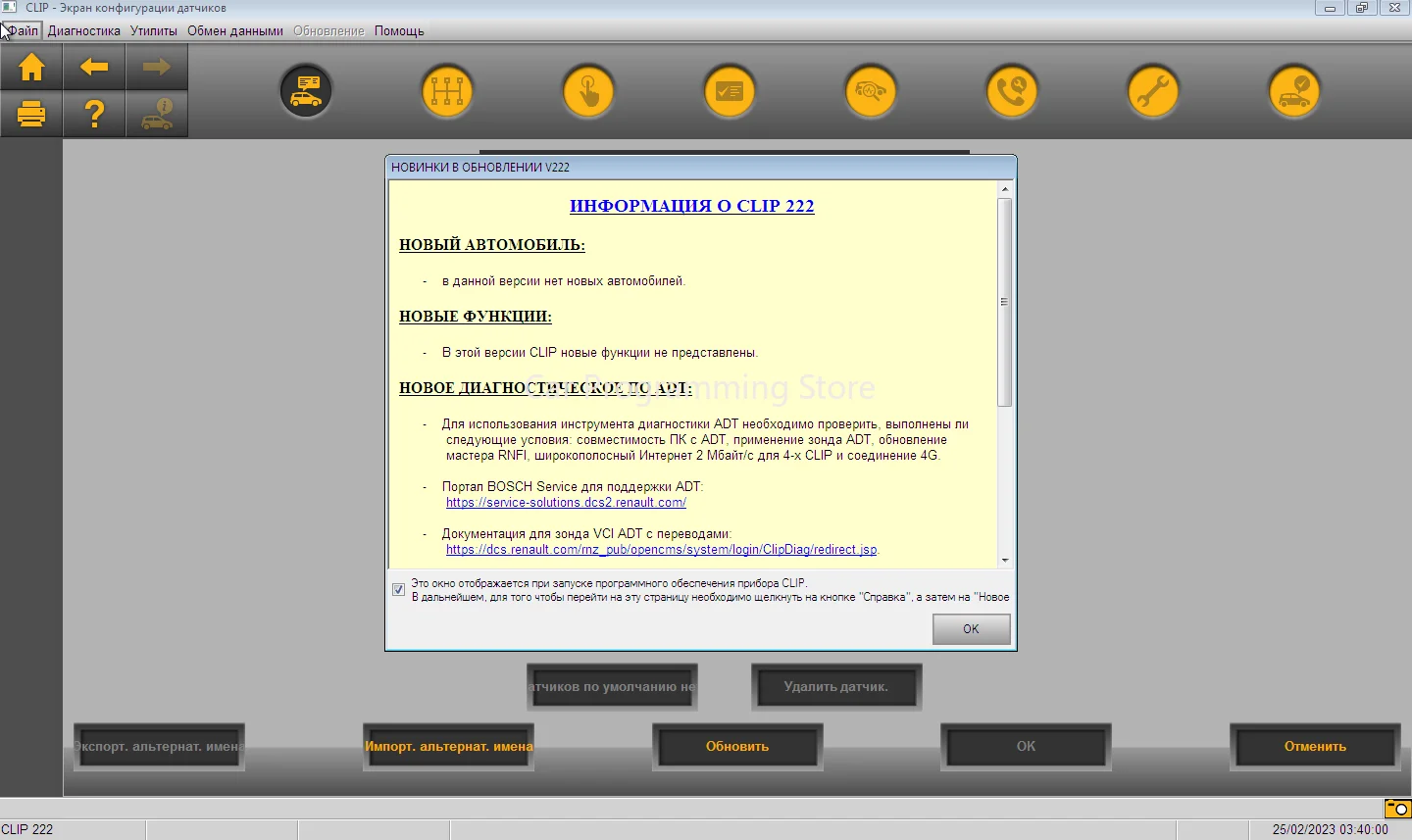Open the Утилиты menu
1412x840 pixels.
point(154,30)
